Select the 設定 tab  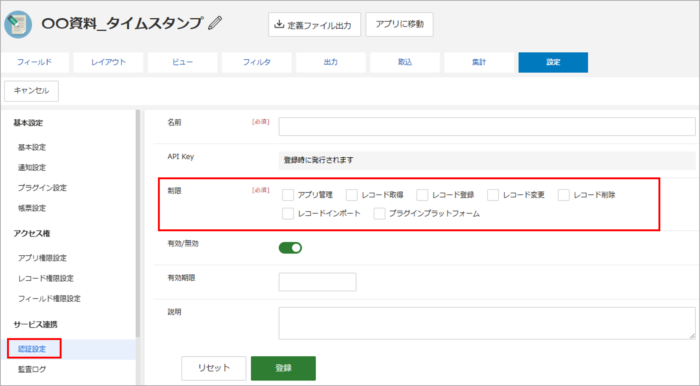click(553, 62)
